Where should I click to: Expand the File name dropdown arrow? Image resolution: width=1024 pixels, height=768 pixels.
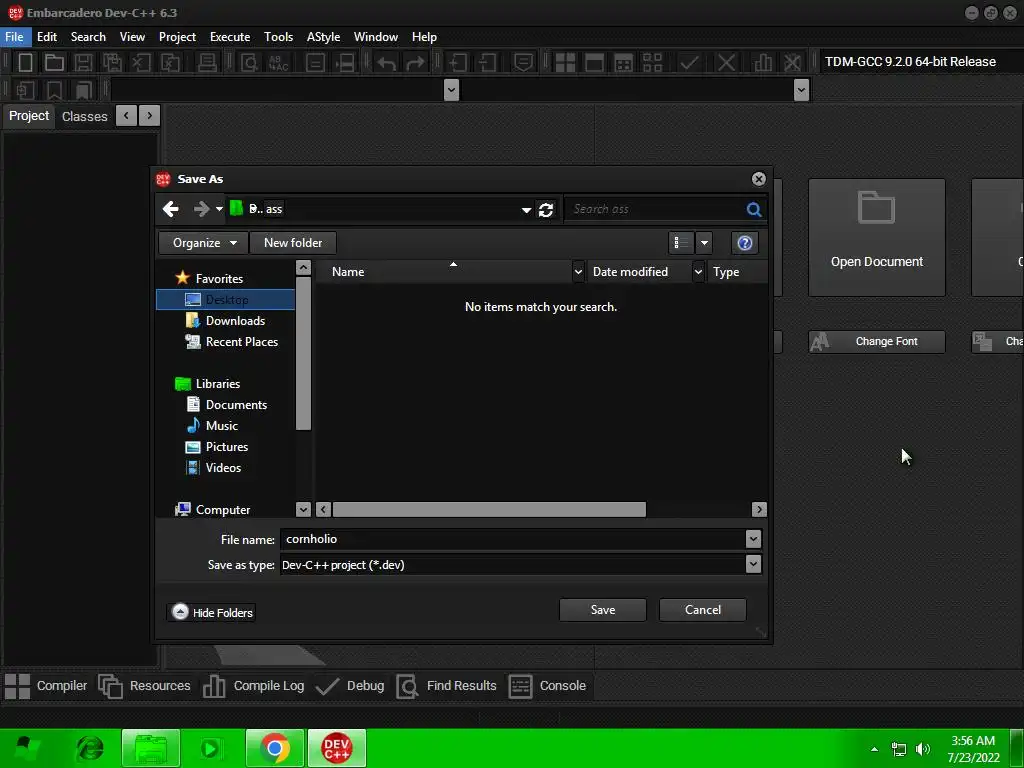[753, 539]
